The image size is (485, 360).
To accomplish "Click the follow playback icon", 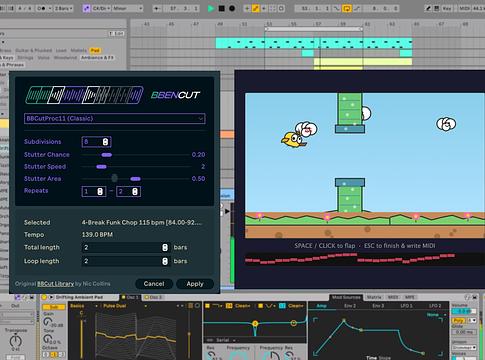I will pos(156,8).
